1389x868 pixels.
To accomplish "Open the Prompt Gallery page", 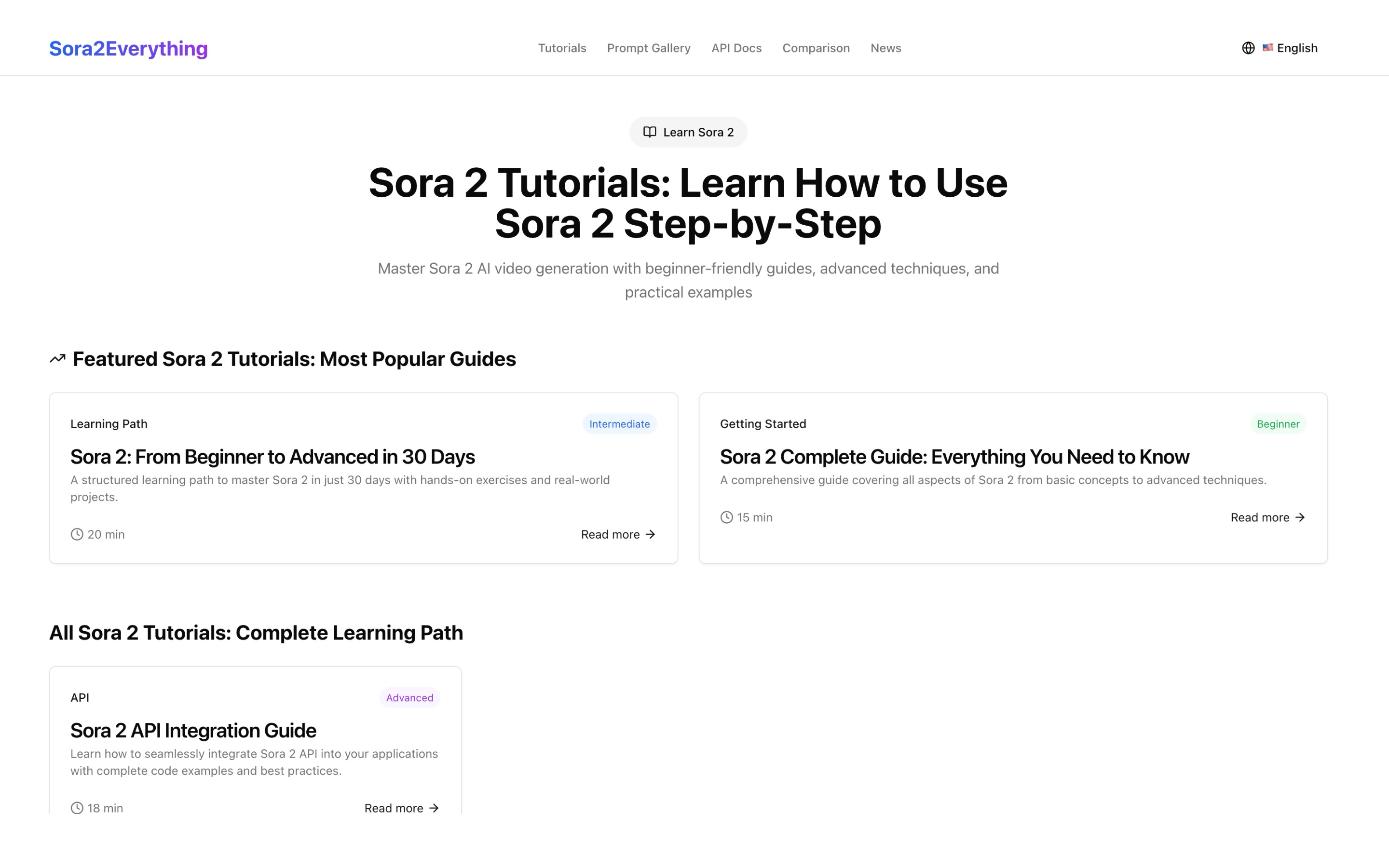I will pyautogui.click(x=649, y=48).
